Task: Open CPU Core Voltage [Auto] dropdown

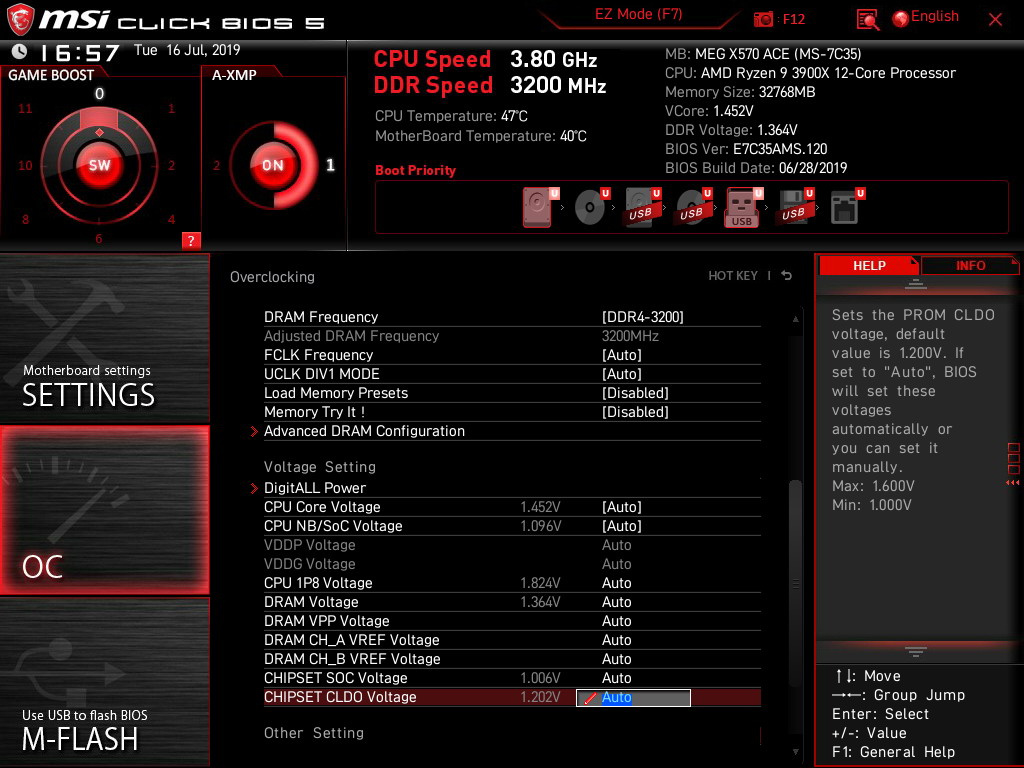Action: pyautogui.click(x=622, y=507)
